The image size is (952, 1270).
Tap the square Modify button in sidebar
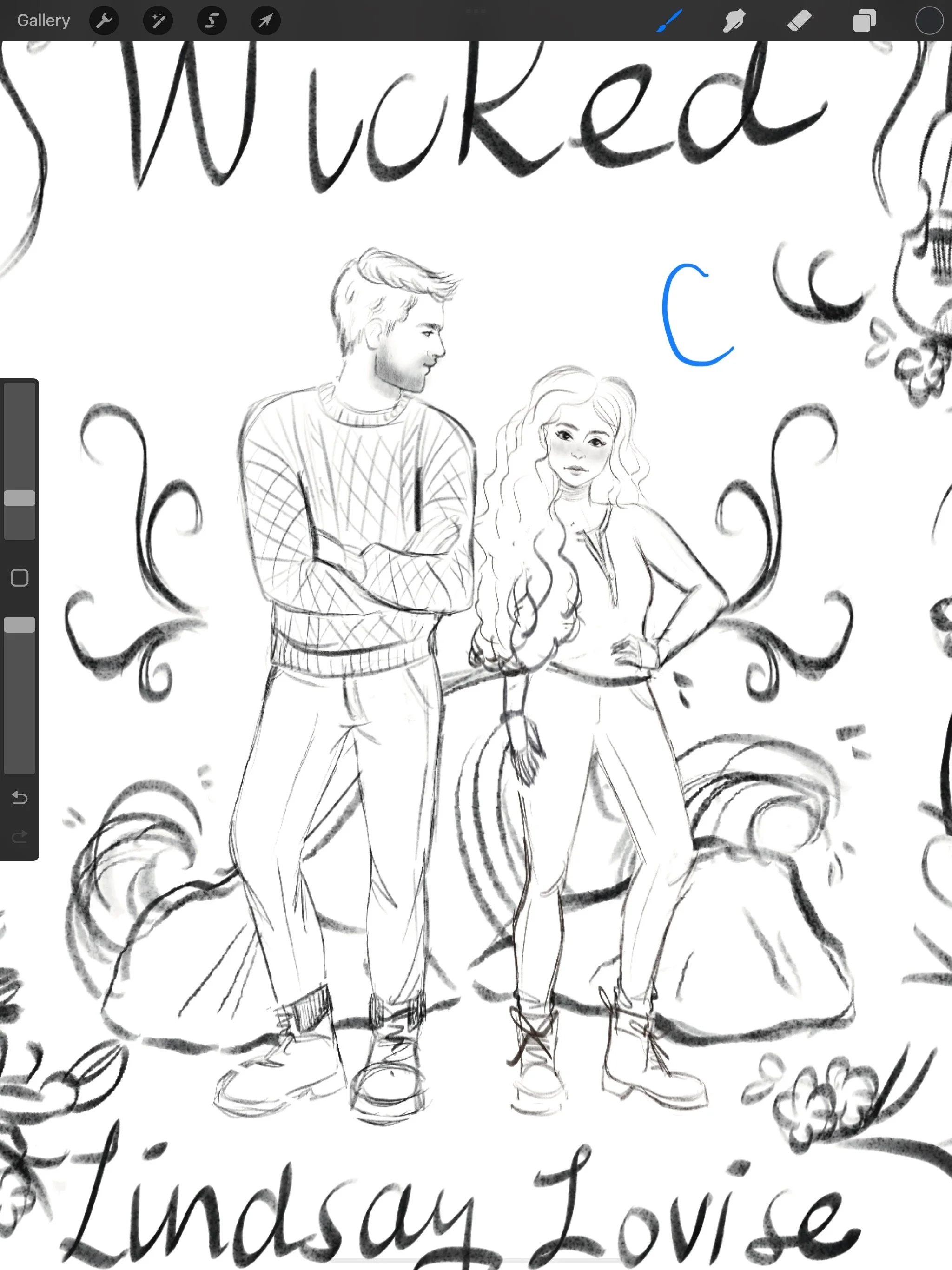click(x=20, y=577)
